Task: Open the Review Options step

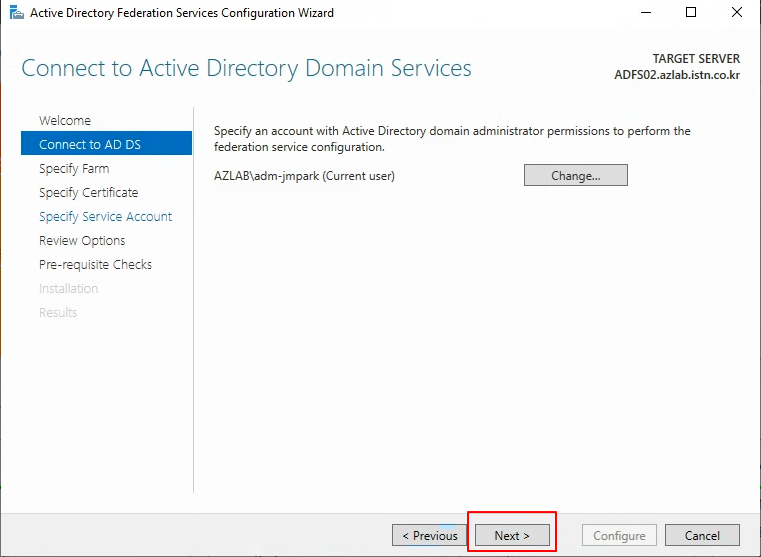Action: (x=82, y=241)
